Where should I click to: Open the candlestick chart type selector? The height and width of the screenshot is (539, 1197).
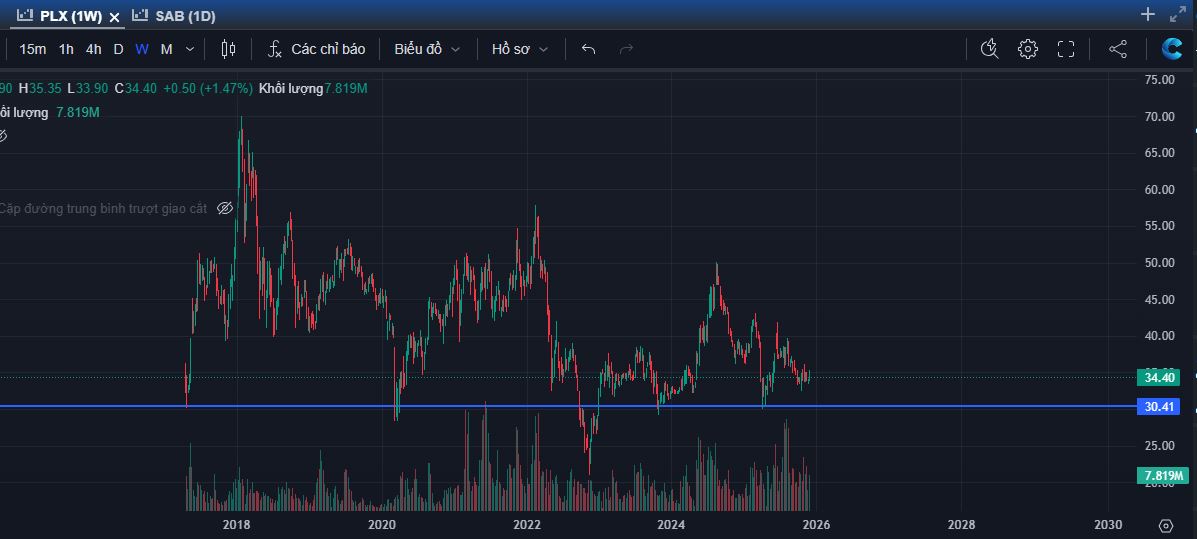click(228, 49)
